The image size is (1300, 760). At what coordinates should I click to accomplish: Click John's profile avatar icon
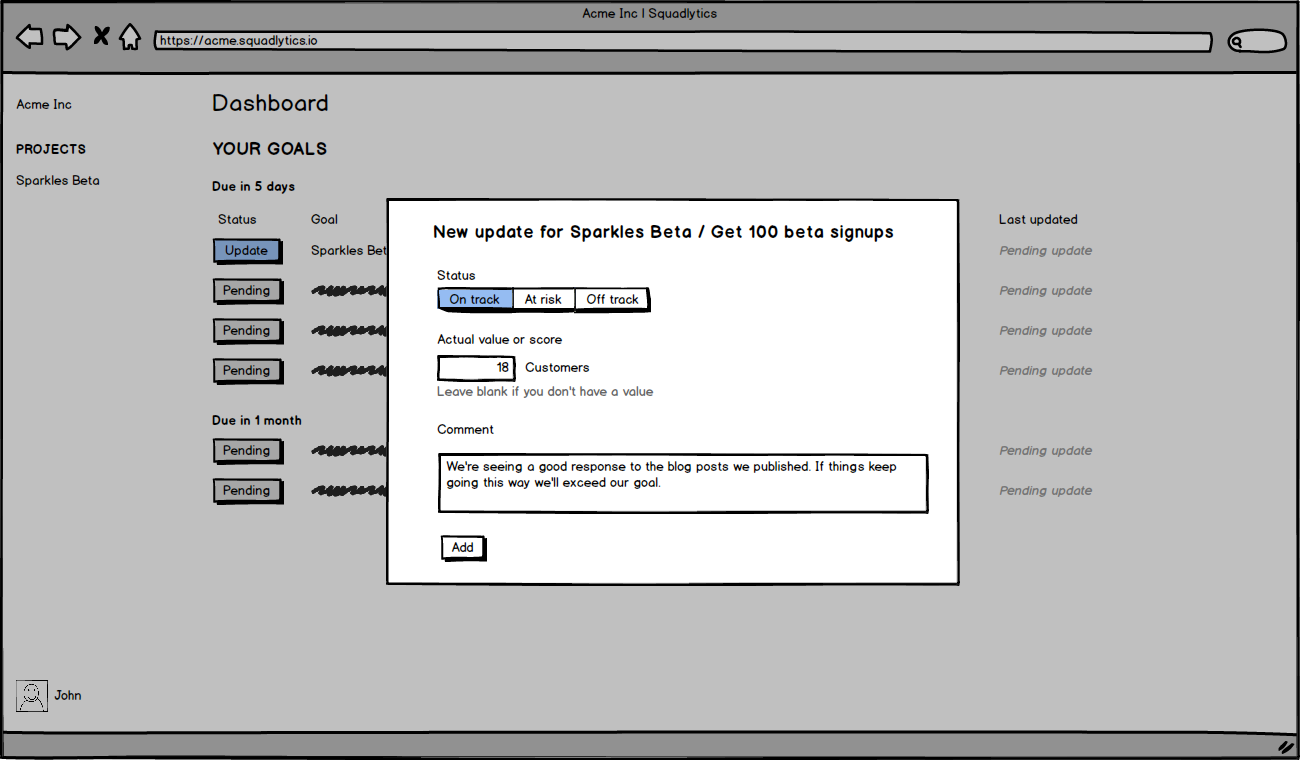[x=32, y=696]
